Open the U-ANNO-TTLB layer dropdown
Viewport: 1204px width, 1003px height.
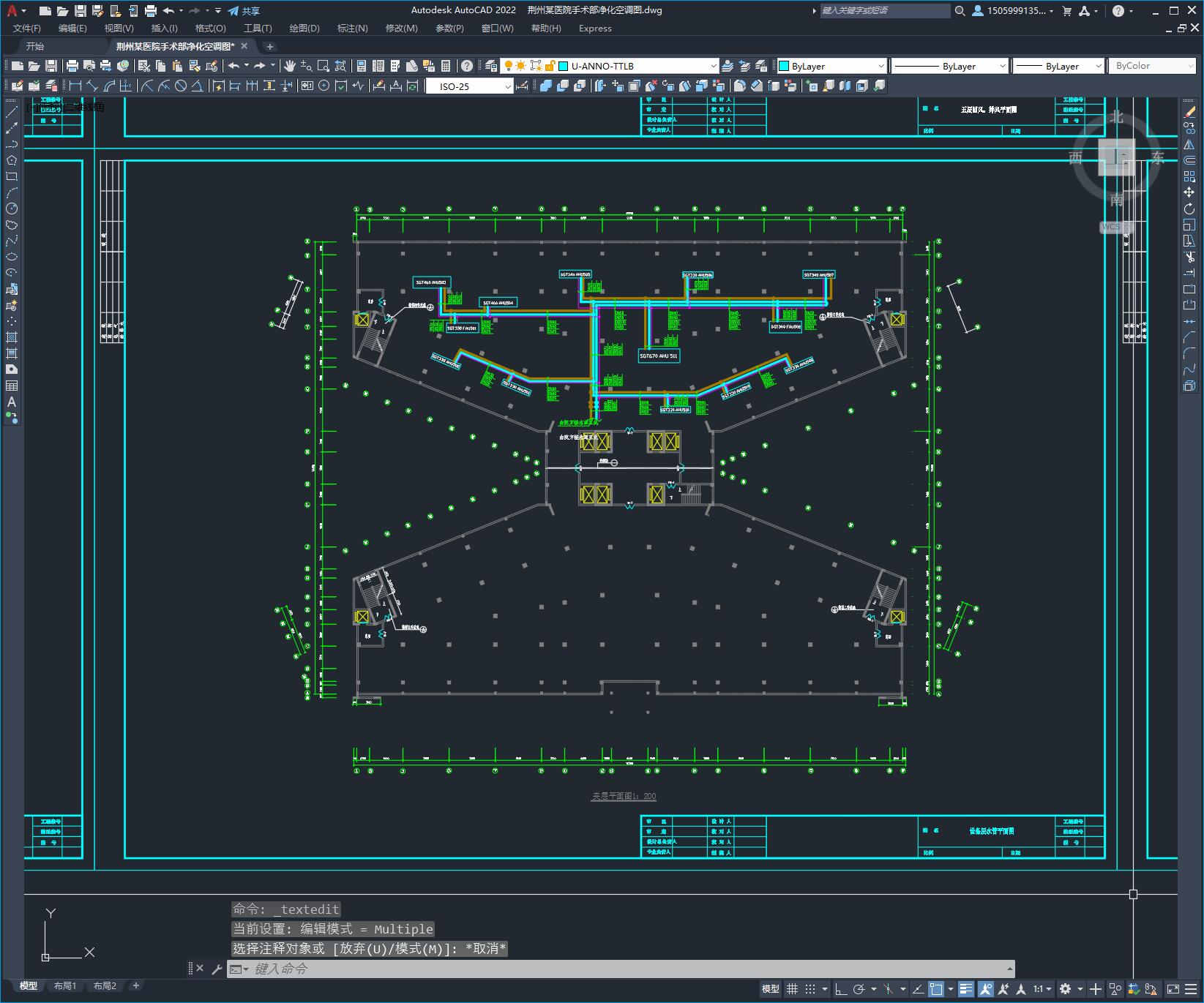tap(714, 66)
